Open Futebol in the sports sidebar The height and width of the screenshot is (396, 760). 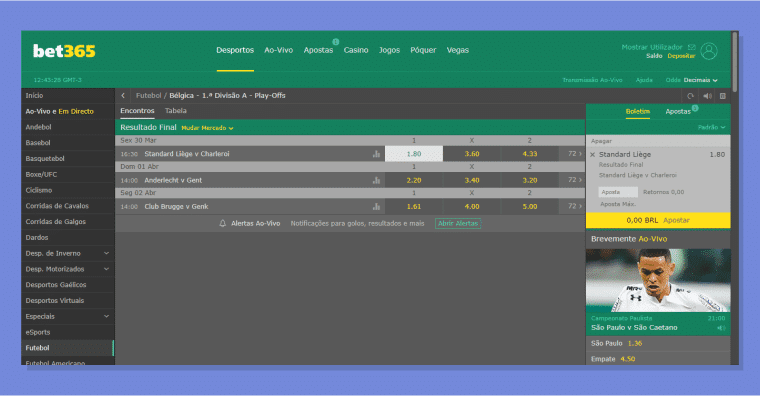click(x=68, y=348)
